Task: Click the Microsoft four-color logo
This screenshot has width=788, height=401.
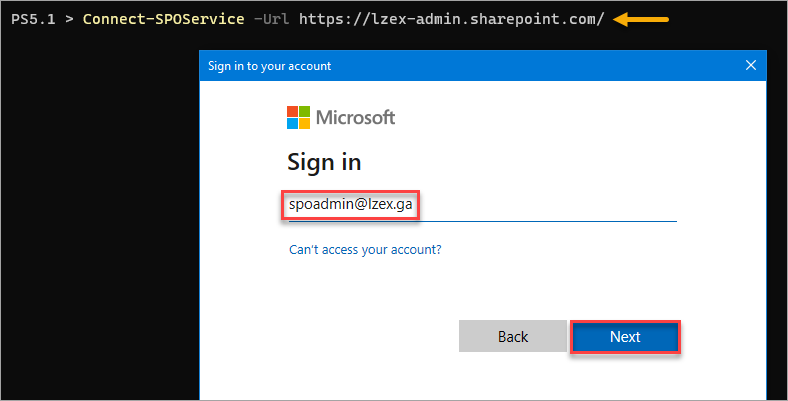Action: tap(299, 117)
